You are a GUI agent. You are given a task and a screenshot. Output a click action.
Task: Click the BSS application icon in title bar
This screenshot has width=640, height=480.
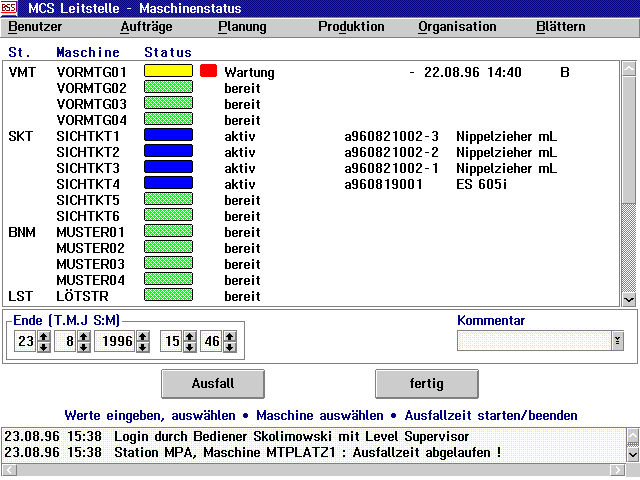pos(9,8)
